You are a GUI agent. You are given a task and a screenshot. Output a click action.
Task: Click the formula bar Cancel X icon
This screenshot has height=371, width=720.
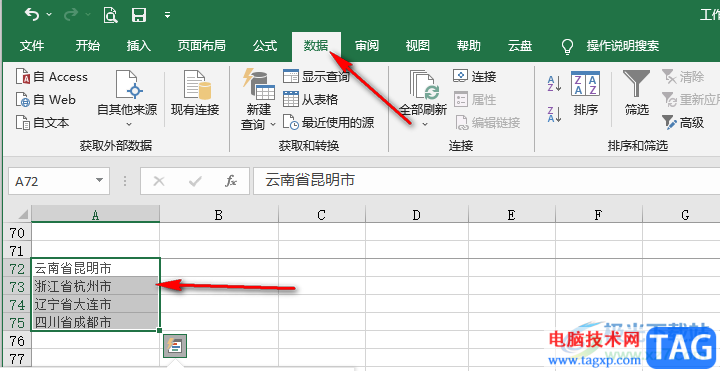tap(159, 181)
